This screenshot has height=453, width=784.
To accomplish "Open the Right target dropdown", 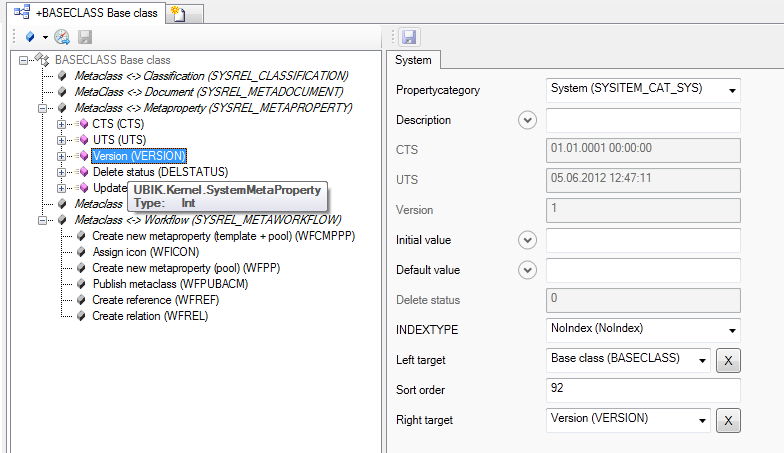I will pyautogui.click(x=703, y=420).
